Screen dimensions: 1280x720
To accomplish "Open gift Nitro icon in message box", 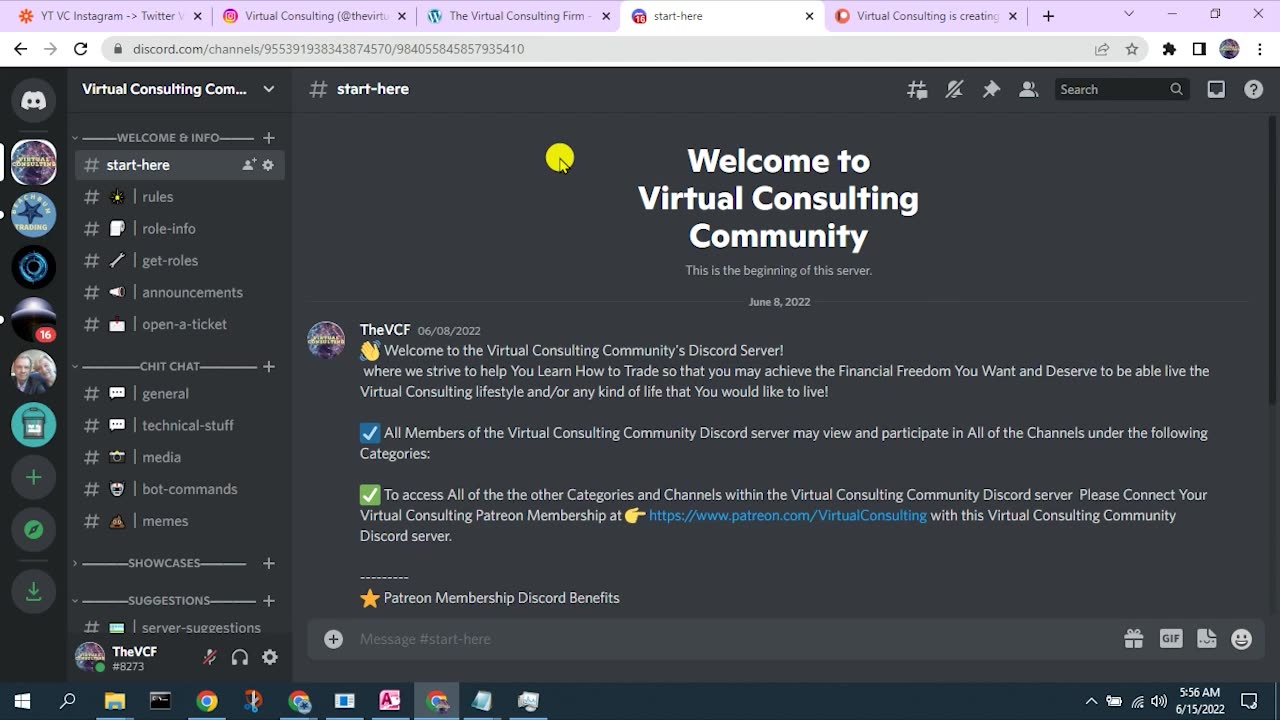I will coord(1133,639).
